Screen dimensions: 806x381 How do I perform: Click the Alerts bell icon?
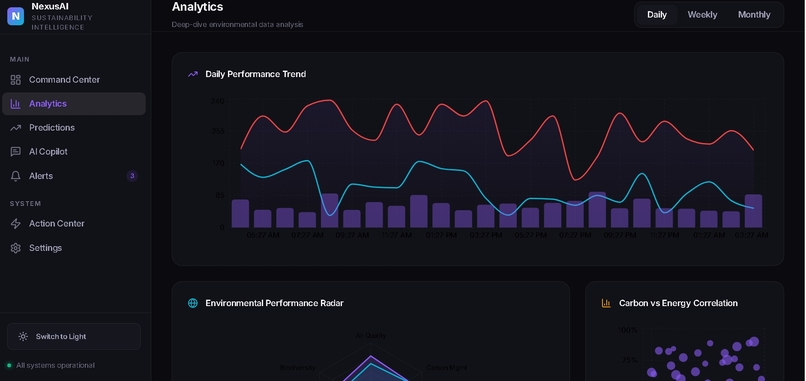(15, 176)
